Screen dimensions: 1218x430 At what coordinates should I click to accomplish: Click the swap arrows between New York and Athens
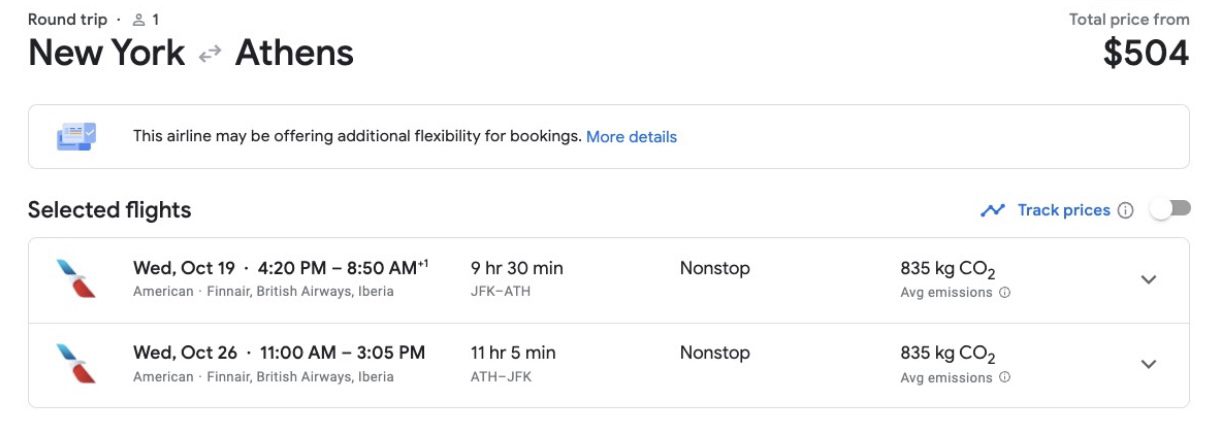pos(209,54)
